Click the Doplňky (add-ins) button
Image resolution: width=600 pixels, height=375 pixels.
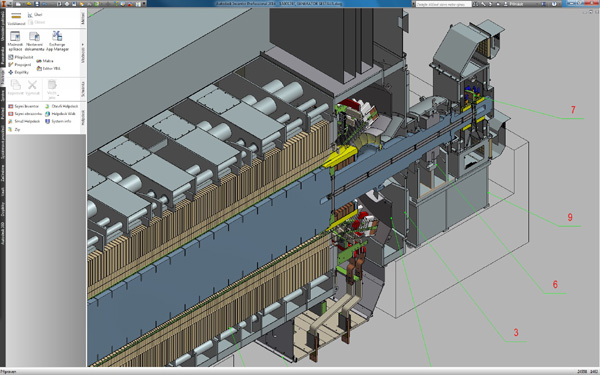18,72
